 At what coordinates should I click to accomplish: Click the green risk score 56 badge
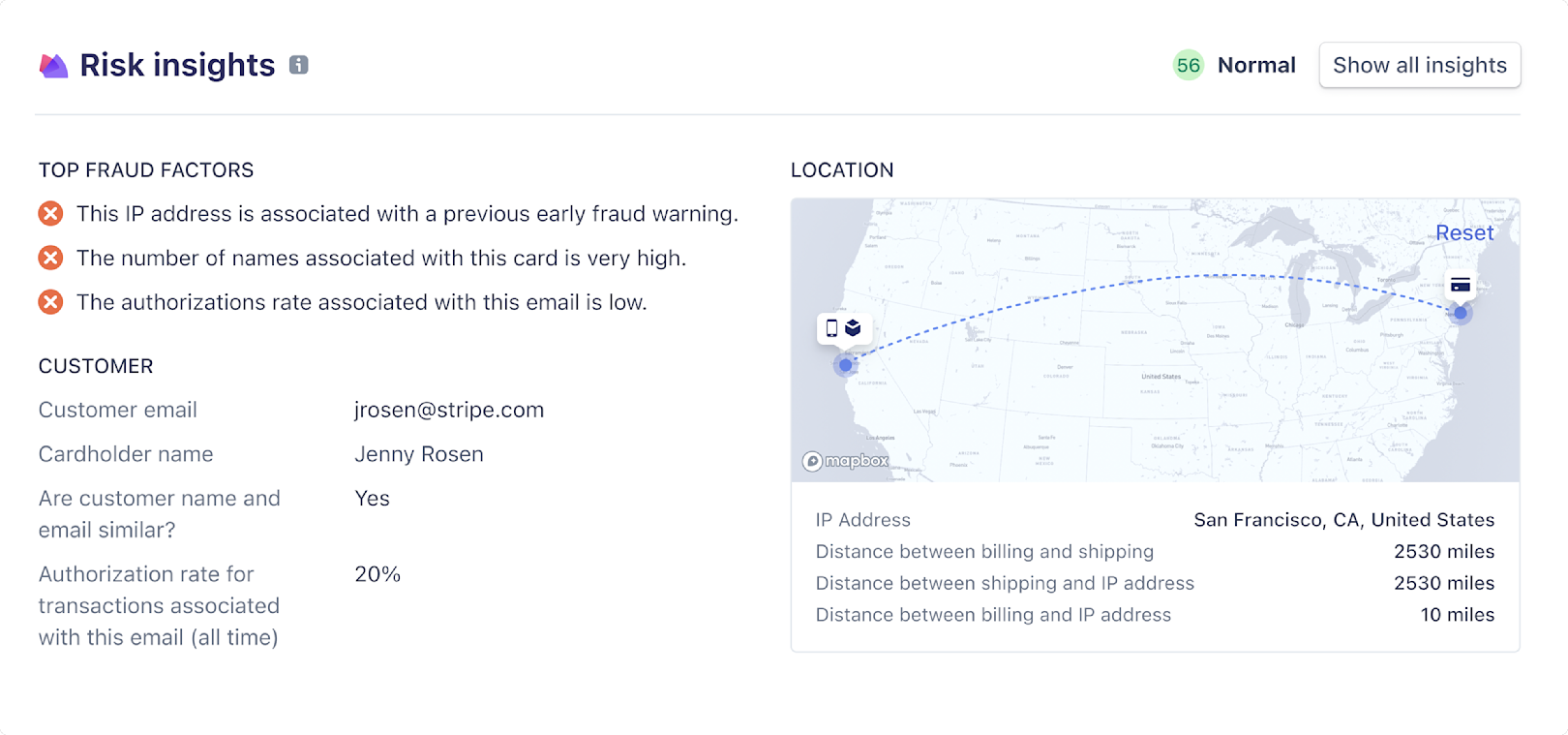[1188, 65]
